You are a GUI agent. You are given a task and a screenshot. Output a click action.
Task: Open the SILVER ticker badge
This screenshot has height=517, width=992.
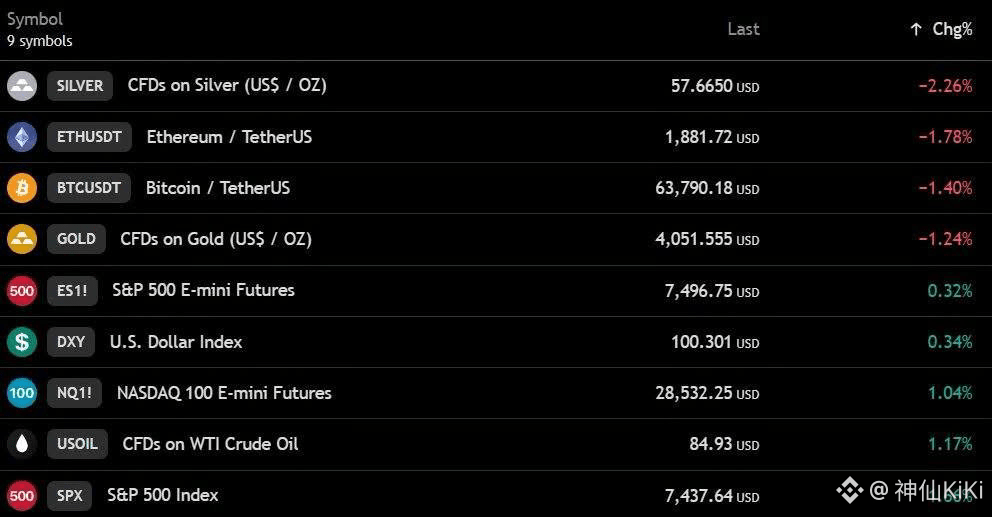pos(80,86)
